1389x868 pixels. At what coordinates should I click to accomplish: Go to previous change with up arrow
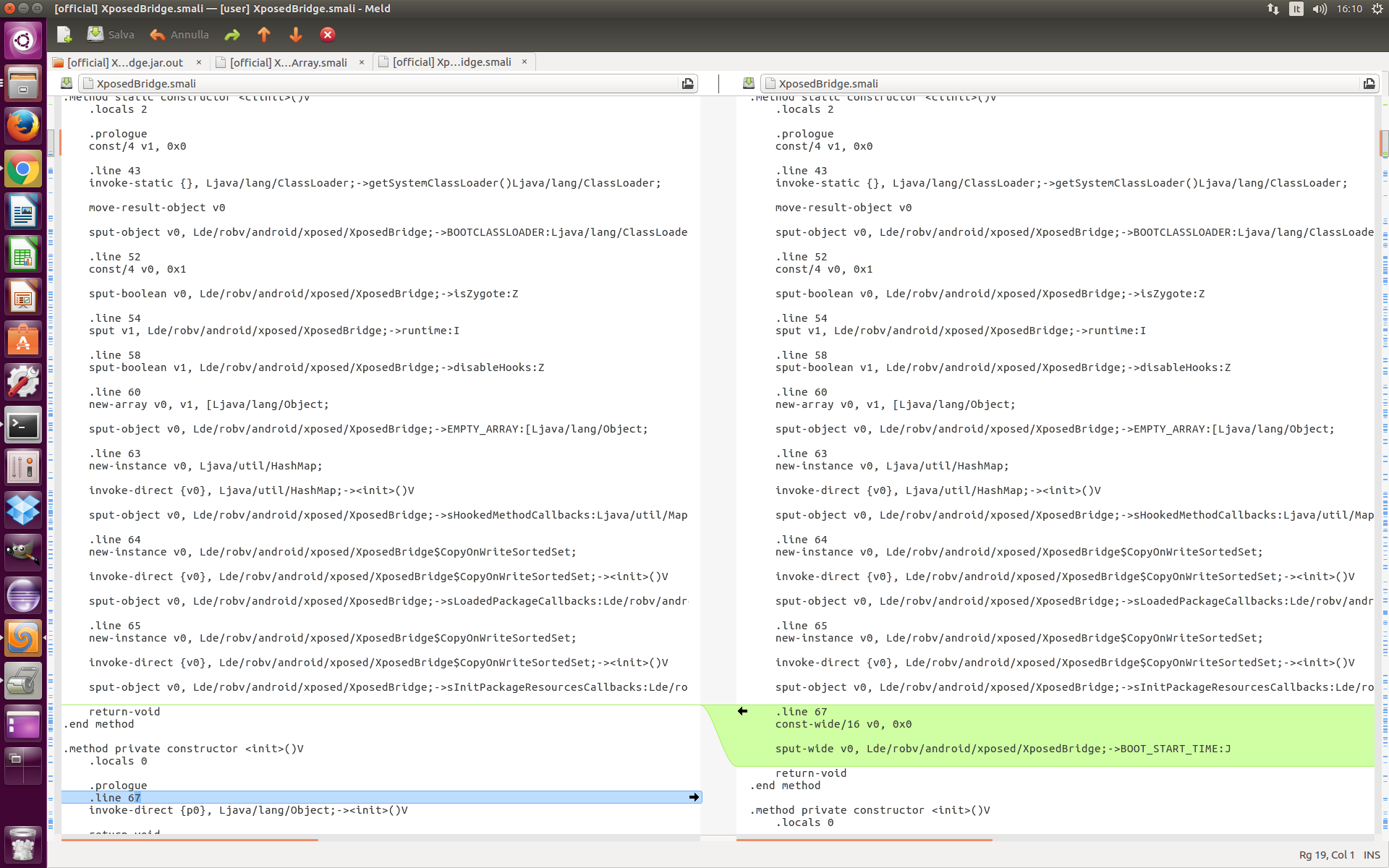pos(264,35)
